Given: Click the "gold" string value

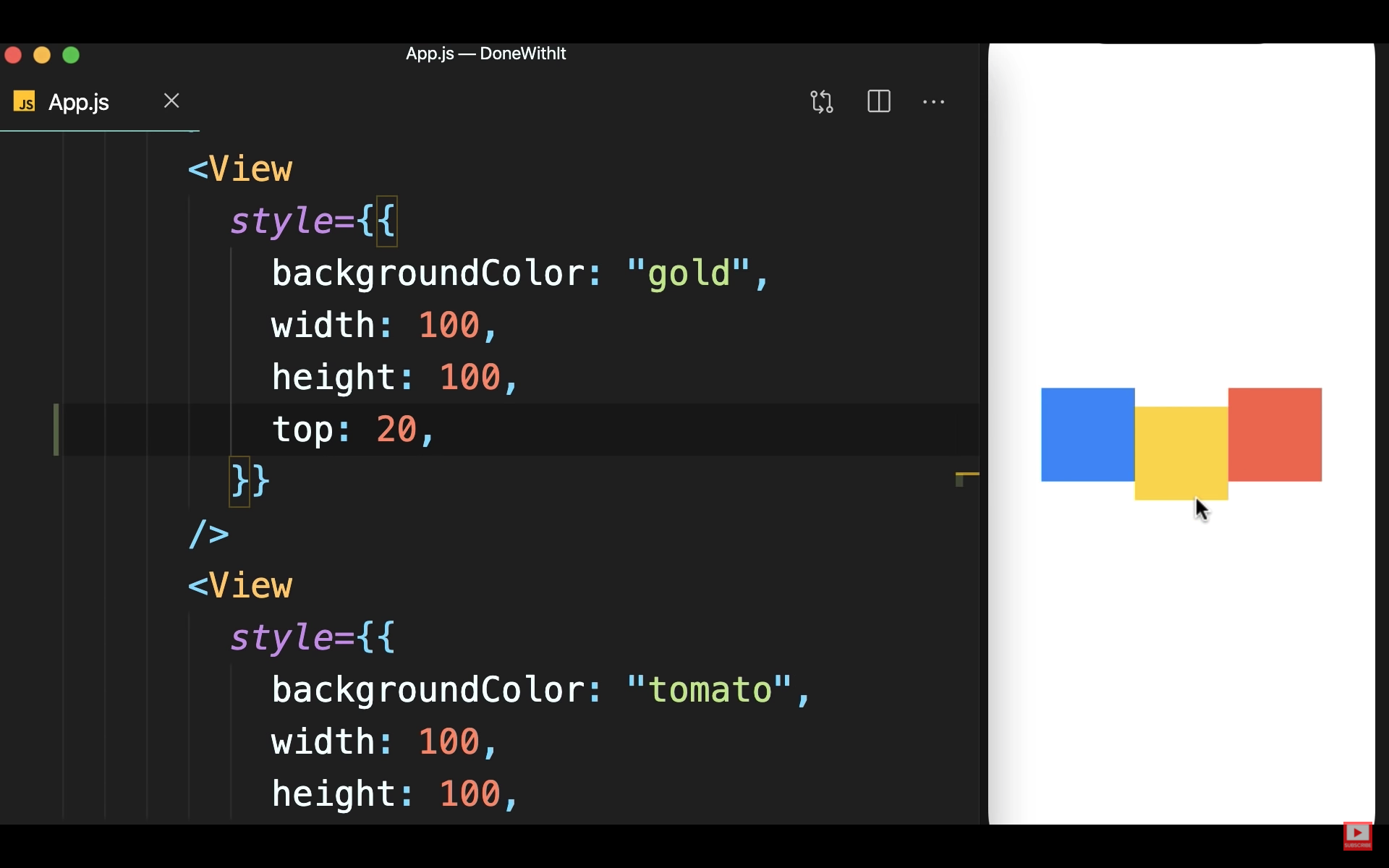Looking at the screenshot, I should coord(688,273).
